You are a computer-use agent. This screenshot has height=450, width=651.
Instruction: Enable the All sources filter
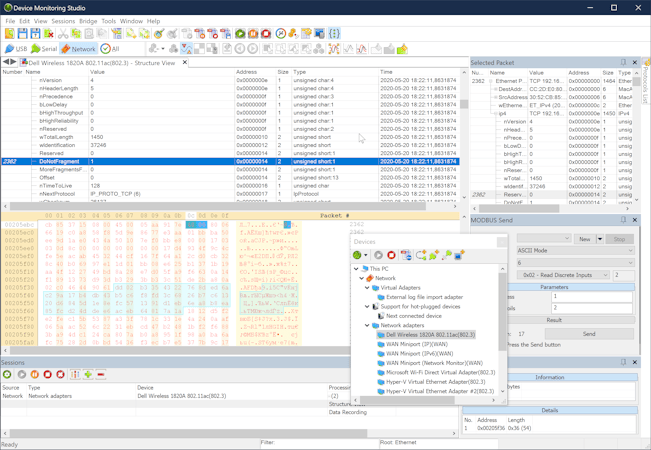[110, 48]
